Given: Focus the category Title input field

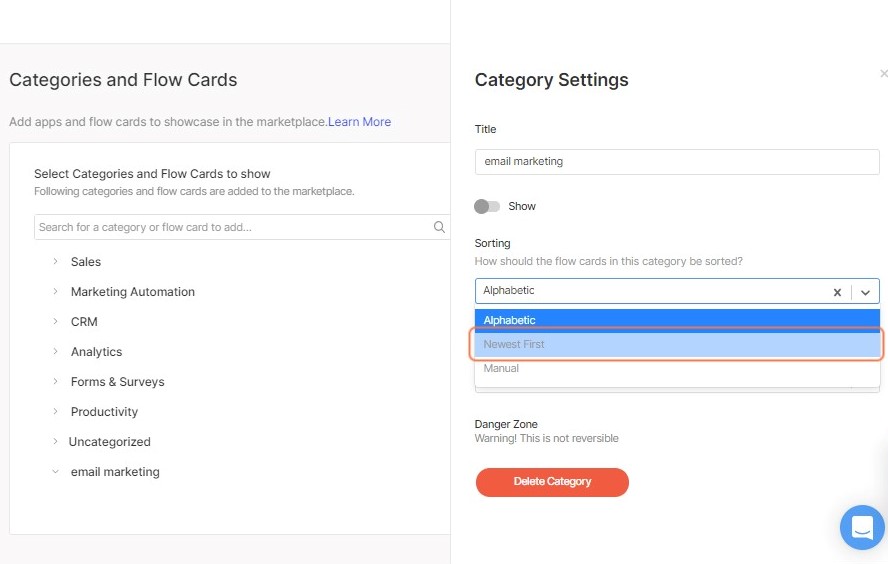Looking at the screenshot, I should (677, 162).
